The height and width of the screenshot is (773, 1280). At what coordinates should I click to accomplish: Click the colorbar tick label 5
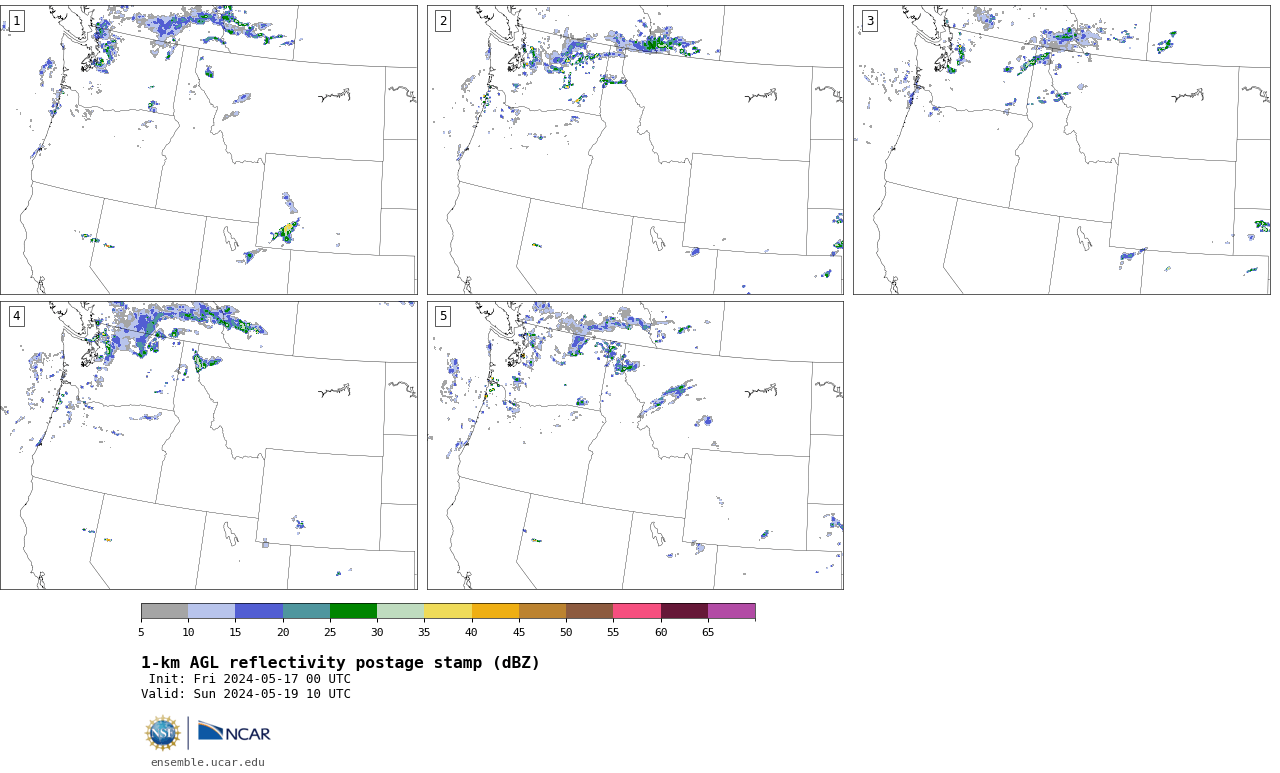pyautogui.click(x=141, y=632)
